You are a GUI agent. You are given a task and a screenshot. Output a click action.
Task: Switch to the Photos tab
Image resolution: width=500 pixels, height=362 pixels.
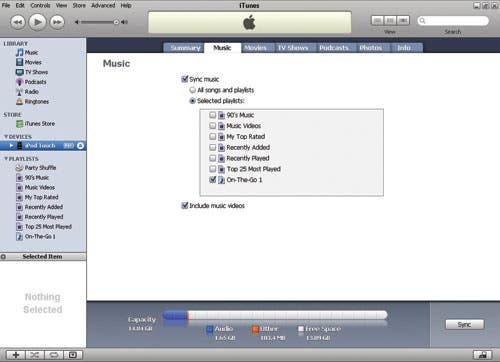pyautogui.click(x=373, y=48)
